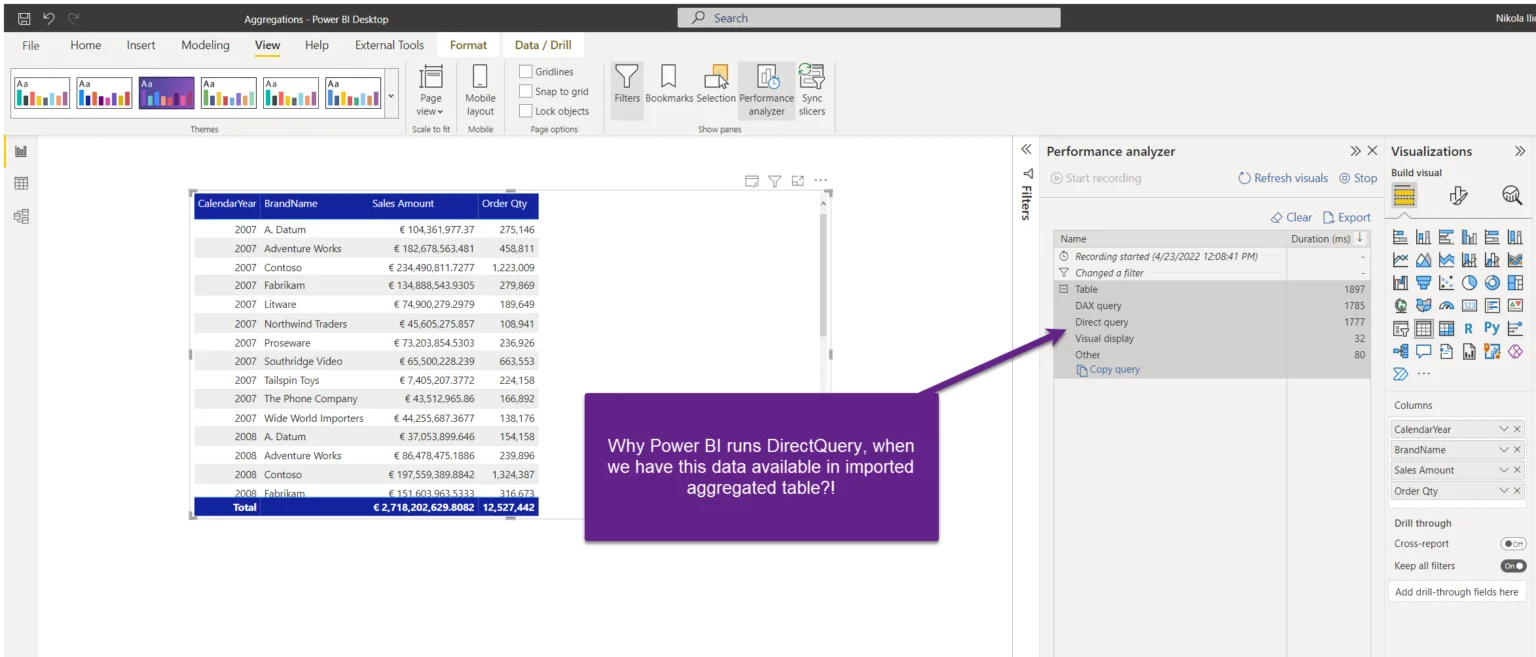Select the Matrix visual
Viewport: 1536px width, 657px height.
point(1446,328)
